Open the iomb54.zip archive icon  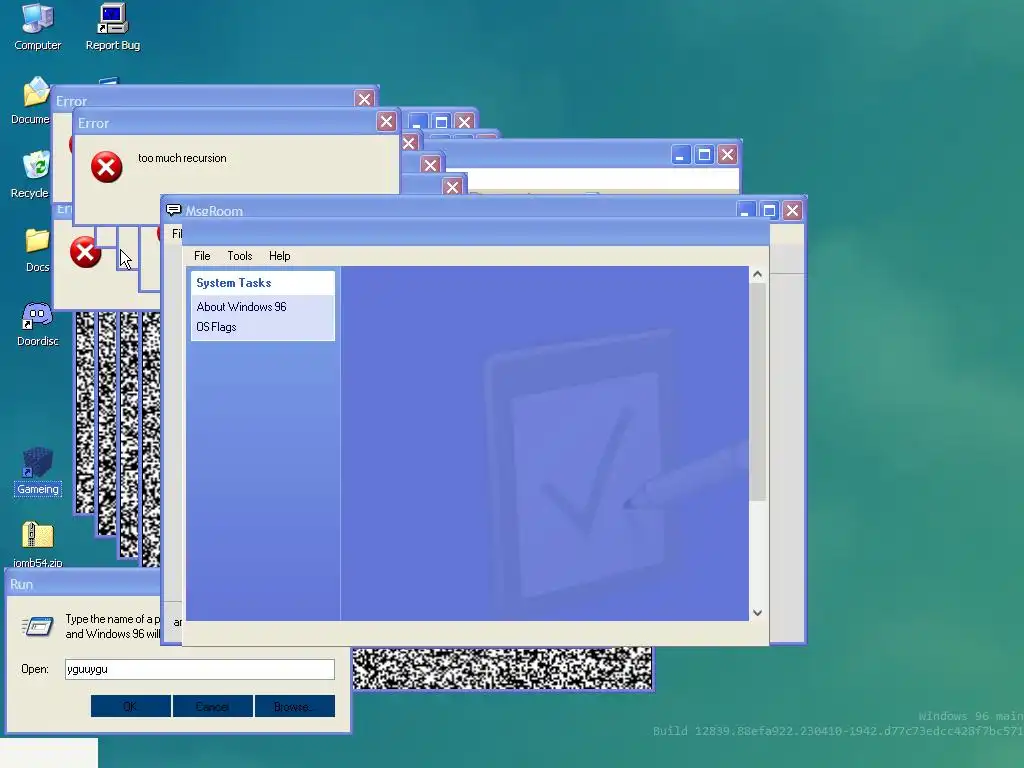click(37, 544)
